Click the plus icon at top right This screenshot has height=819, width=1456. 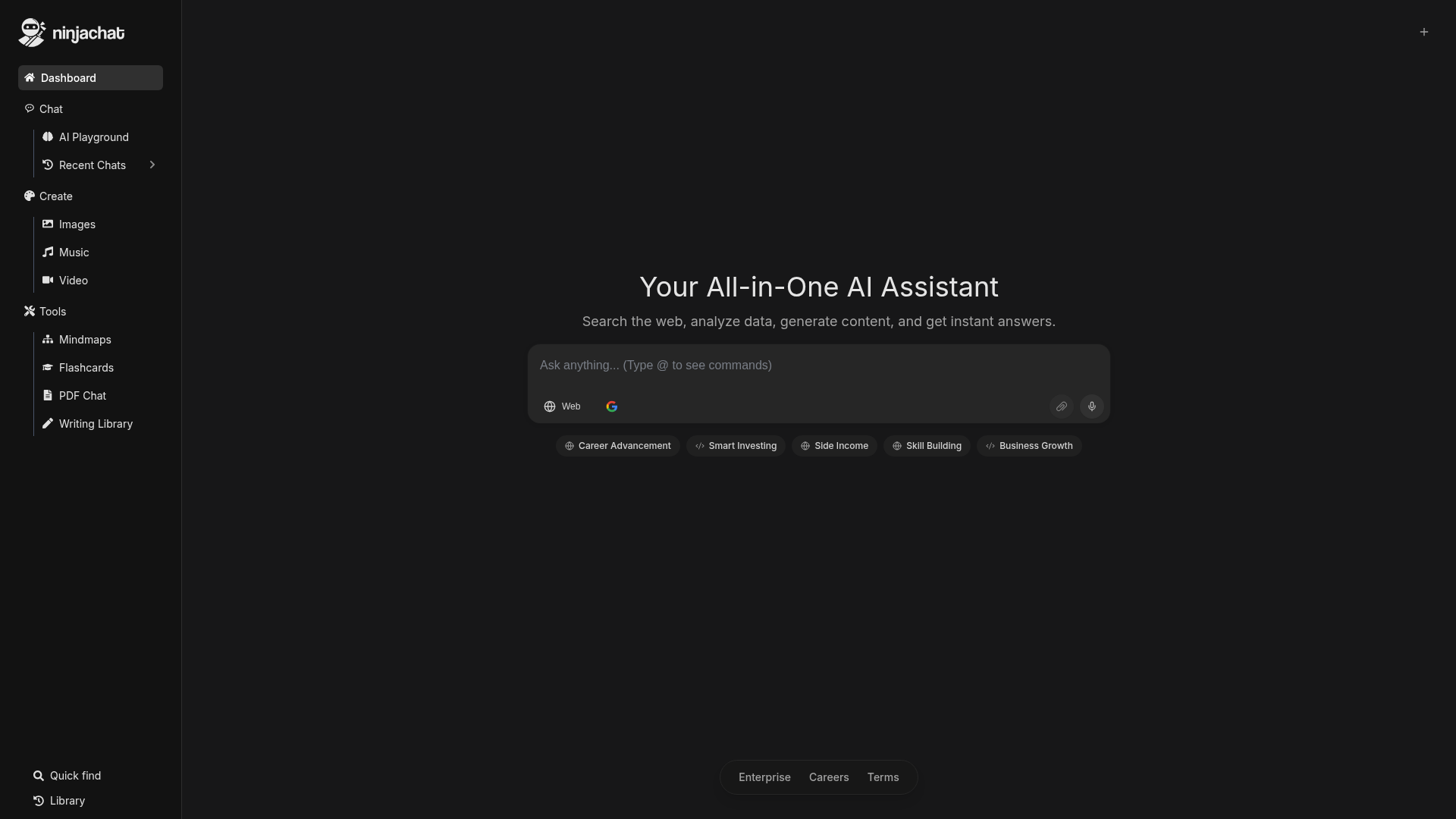coord(1424,32)
